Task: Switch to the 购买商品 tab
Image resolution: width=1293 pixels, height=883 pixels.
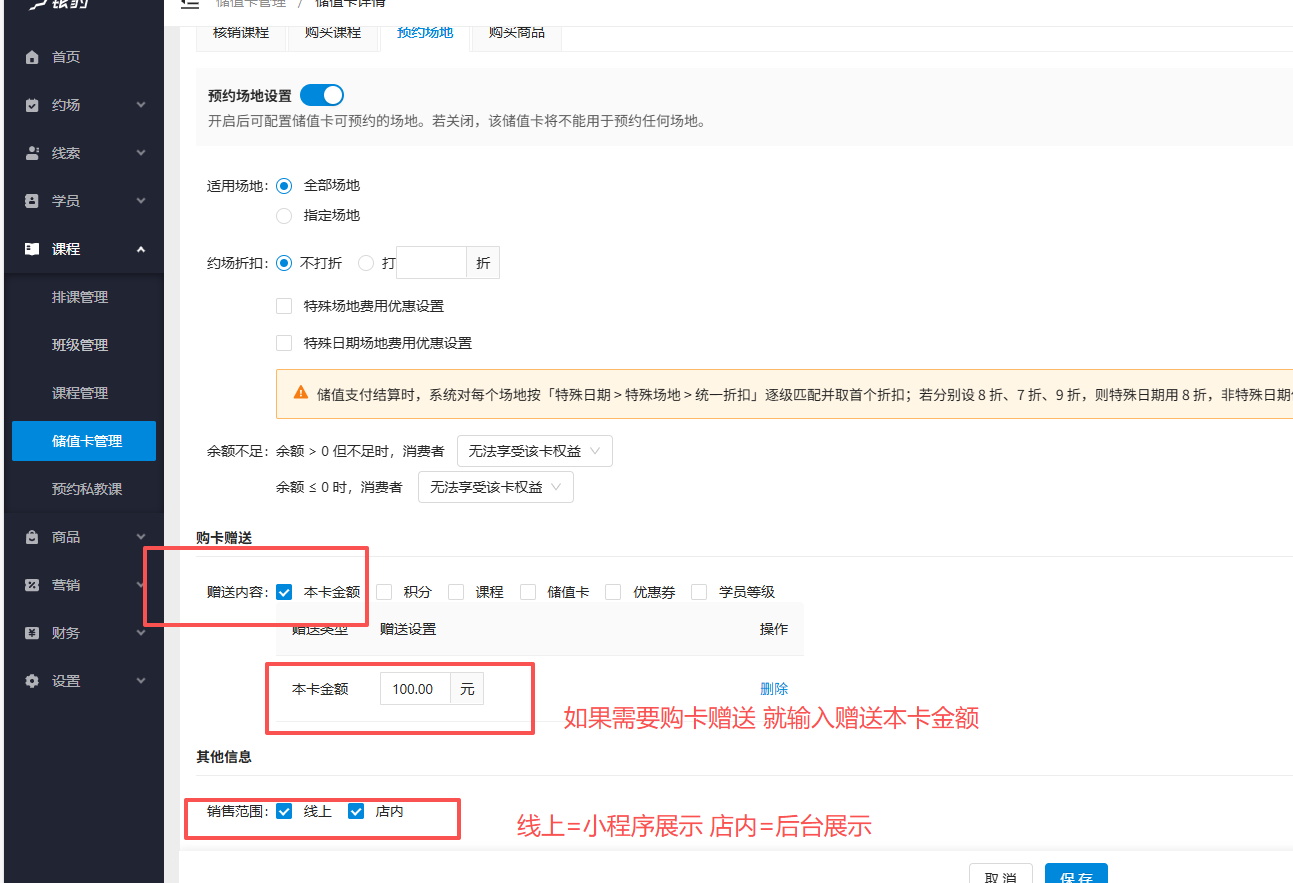Action: click(516, 32)
